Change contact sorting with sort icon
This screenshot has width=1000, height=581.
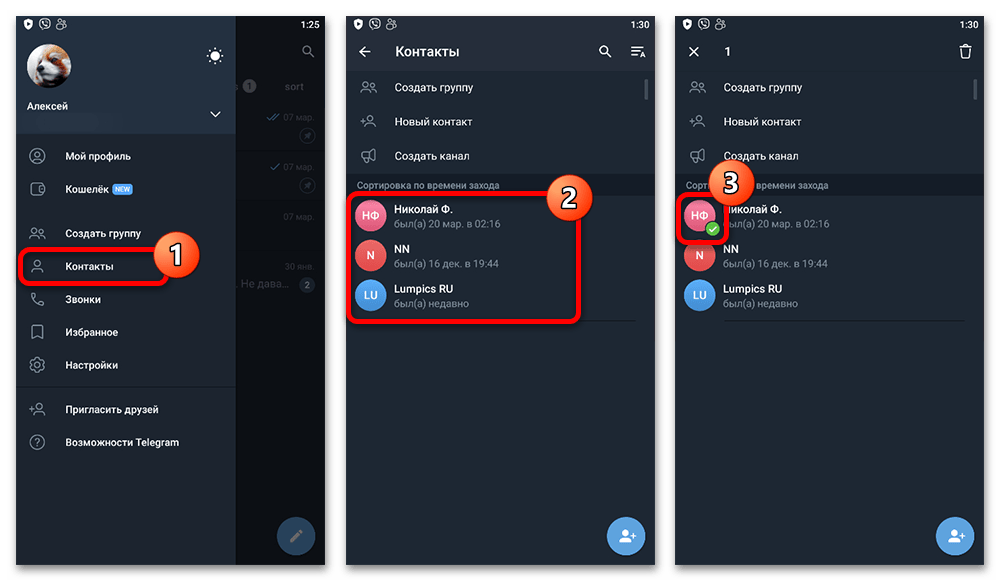coord(638,52)
